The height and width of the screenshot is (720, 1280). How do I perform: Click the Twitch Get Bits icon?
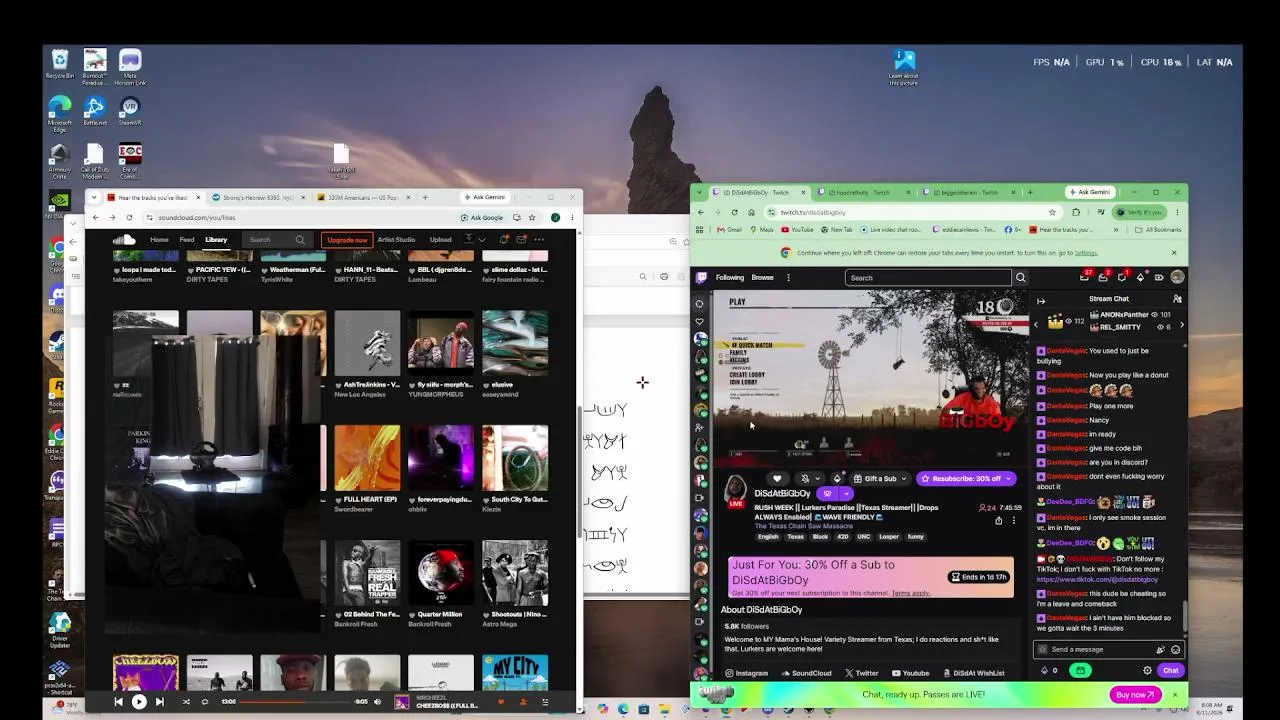click(x=1140, y=278)
